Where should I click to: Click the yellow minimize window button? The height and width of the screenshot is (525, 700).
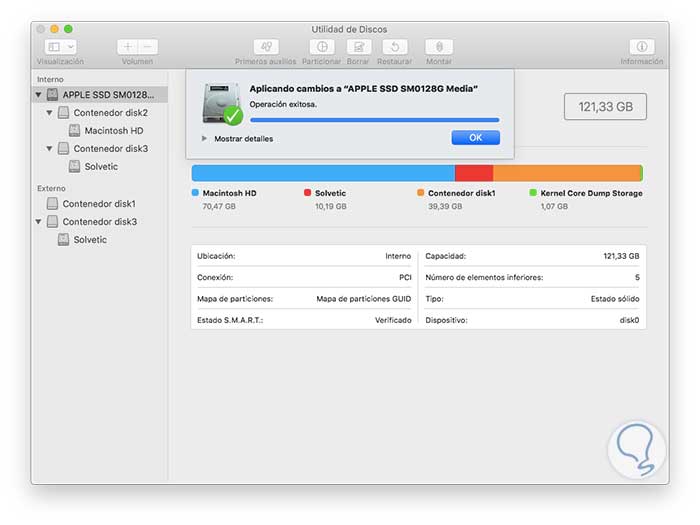coord(54,29)
